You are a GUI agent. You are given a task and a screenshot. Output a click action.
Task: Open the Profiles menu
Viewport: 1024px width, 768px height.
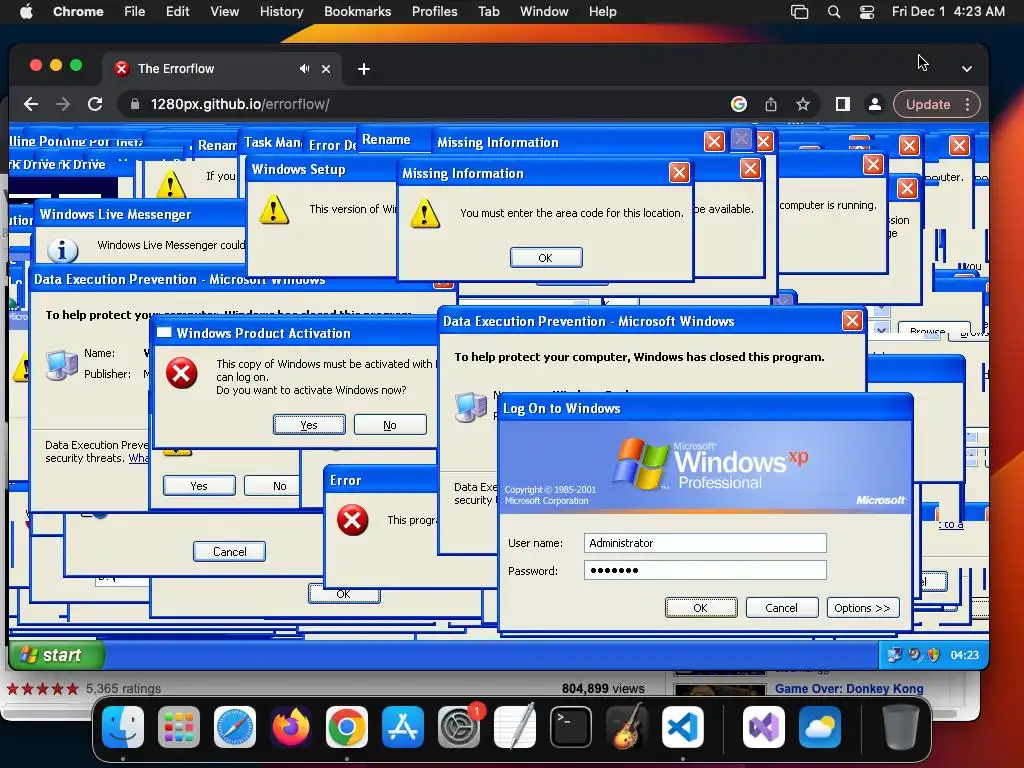point(434,12)
